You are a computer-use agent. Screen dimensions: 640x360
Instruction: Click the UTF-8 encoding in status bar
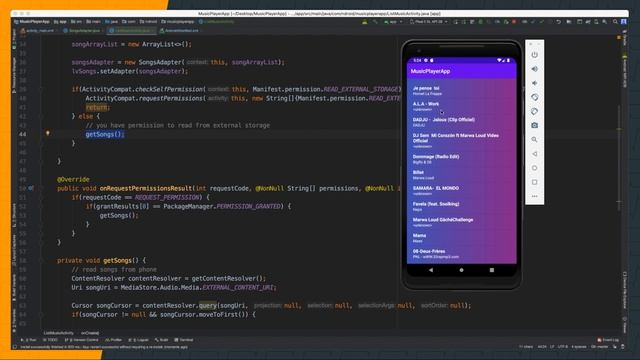pos(563,347)
